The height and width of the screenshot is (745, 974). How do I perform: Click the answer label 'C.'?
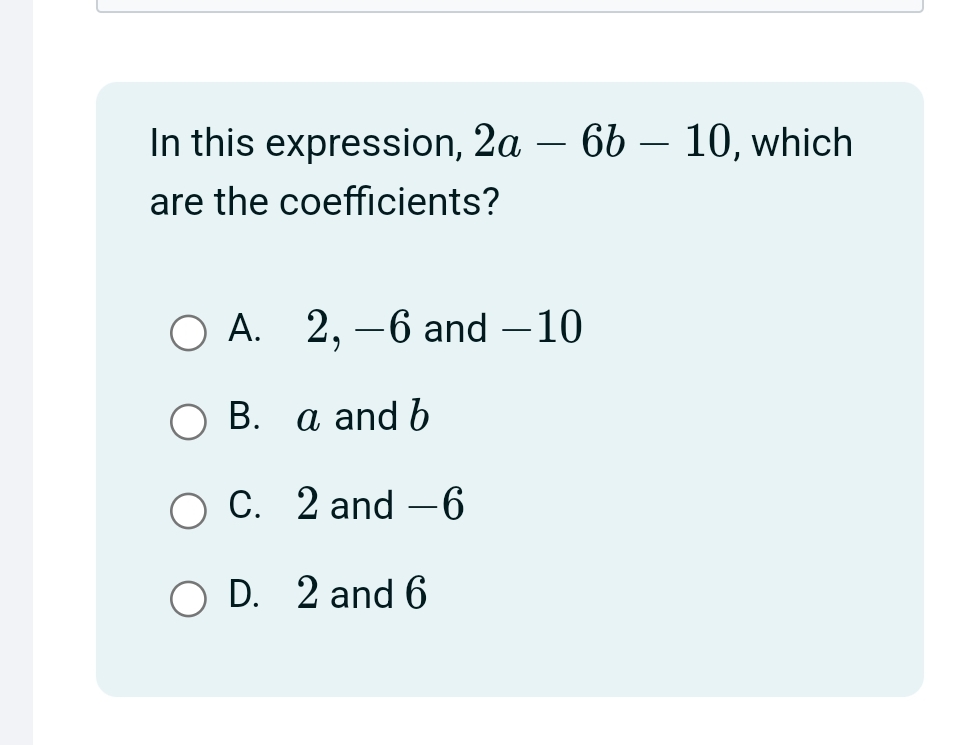(x=245, y=507)
